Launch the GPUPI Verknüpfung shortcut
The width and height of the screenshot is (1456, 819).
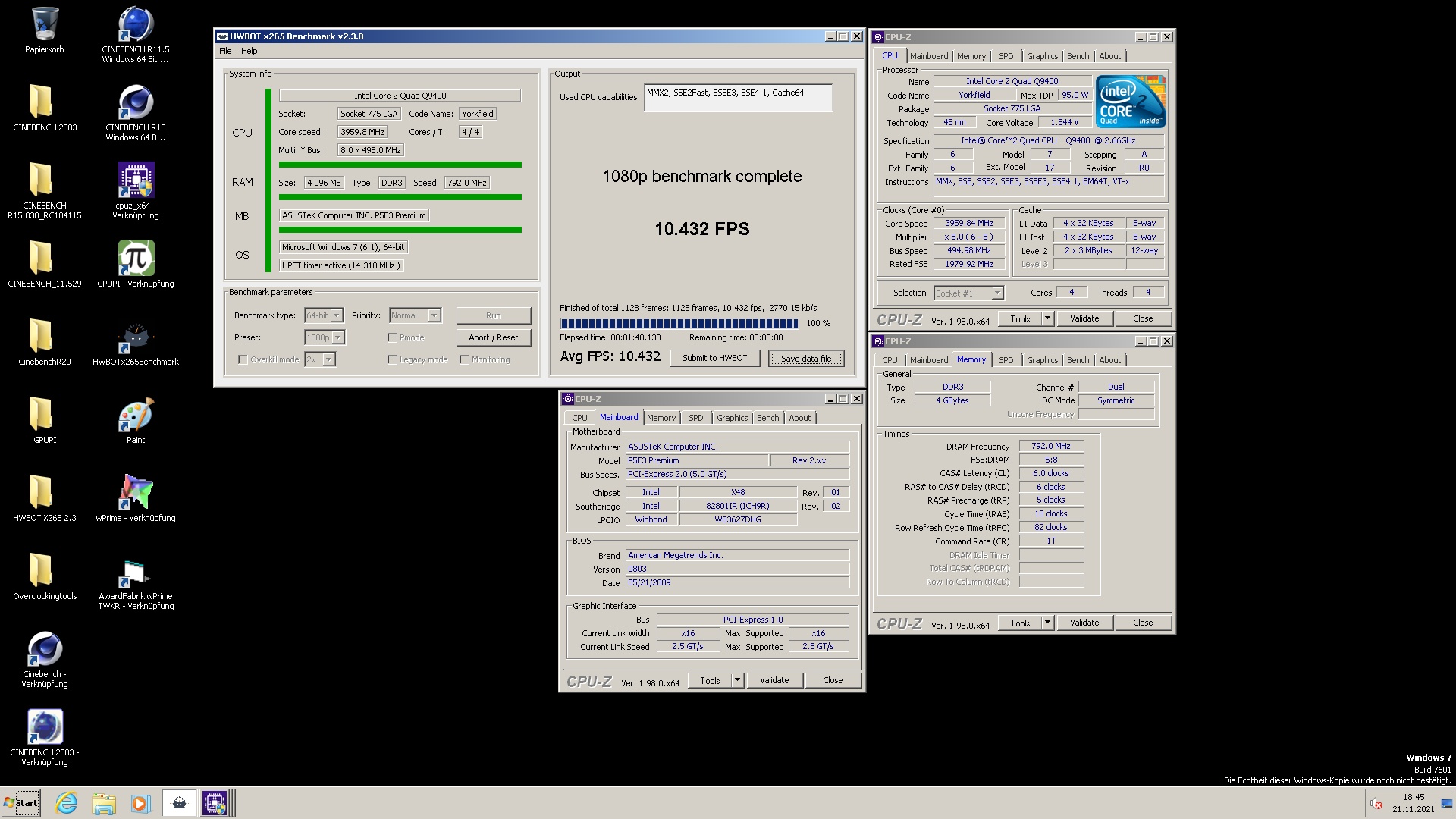135,264
